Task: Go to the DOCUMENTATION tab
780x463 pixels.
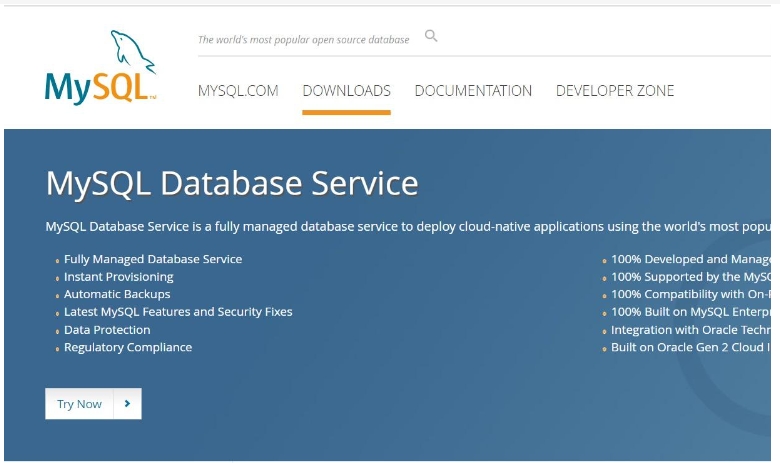Action: 473,91
